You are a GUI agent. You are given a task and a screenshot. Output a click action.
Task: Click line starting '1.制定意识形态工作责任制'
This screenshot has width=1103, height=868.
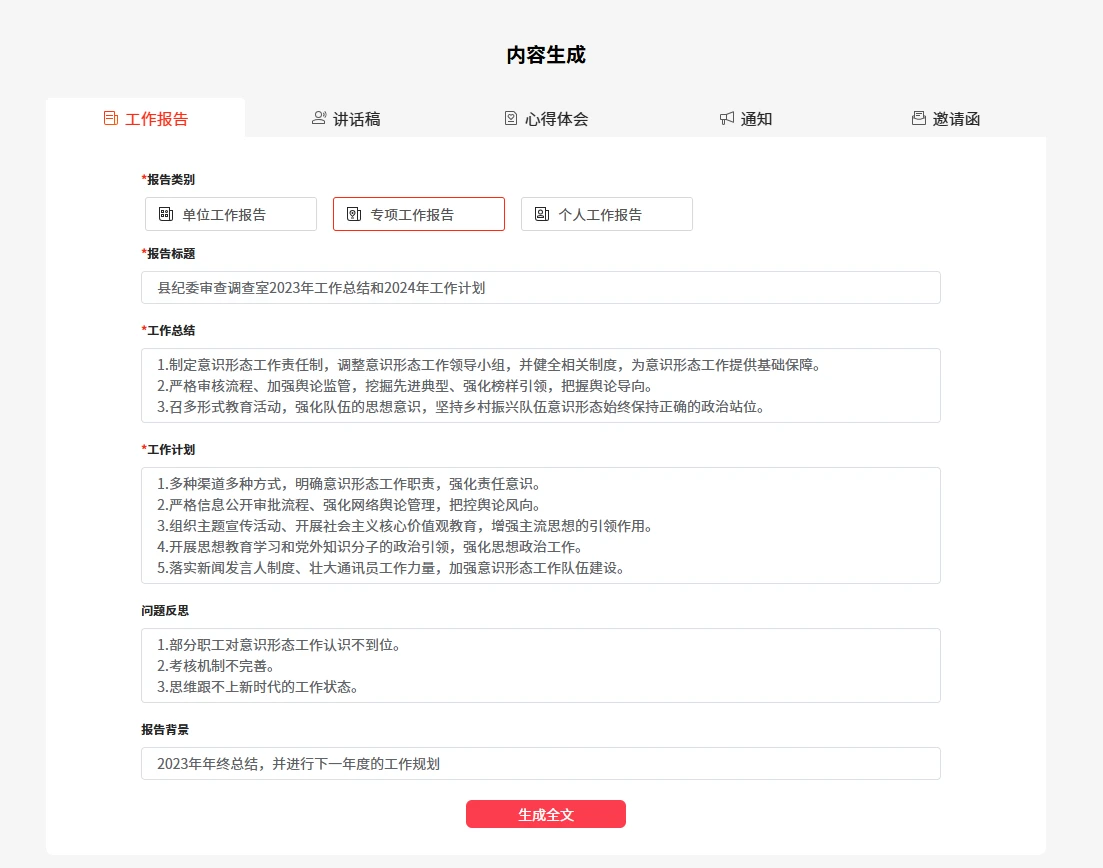[x=490, y=364]
